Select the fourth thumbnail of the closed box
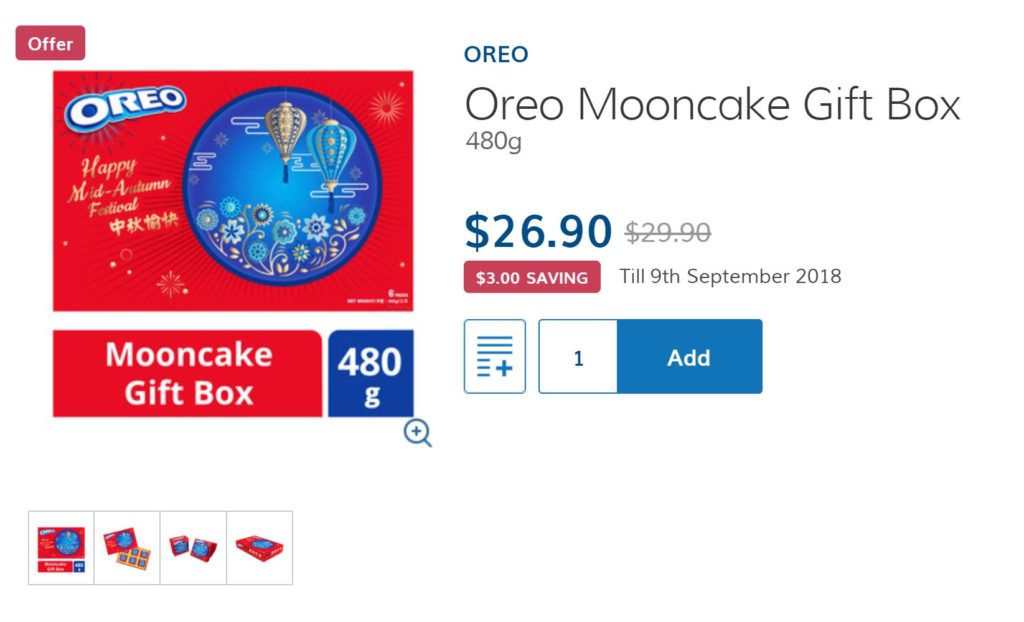The height and width of the screenshot is (622, 1024). (259, 548)
